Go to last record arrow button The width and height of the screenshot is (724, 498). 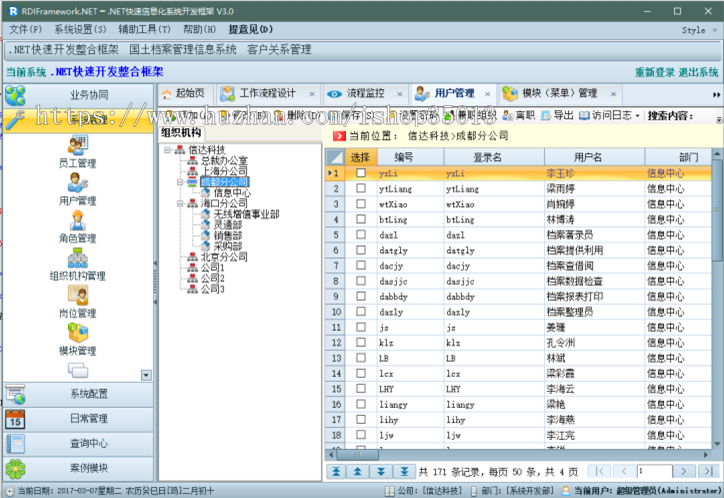[404, 471]
